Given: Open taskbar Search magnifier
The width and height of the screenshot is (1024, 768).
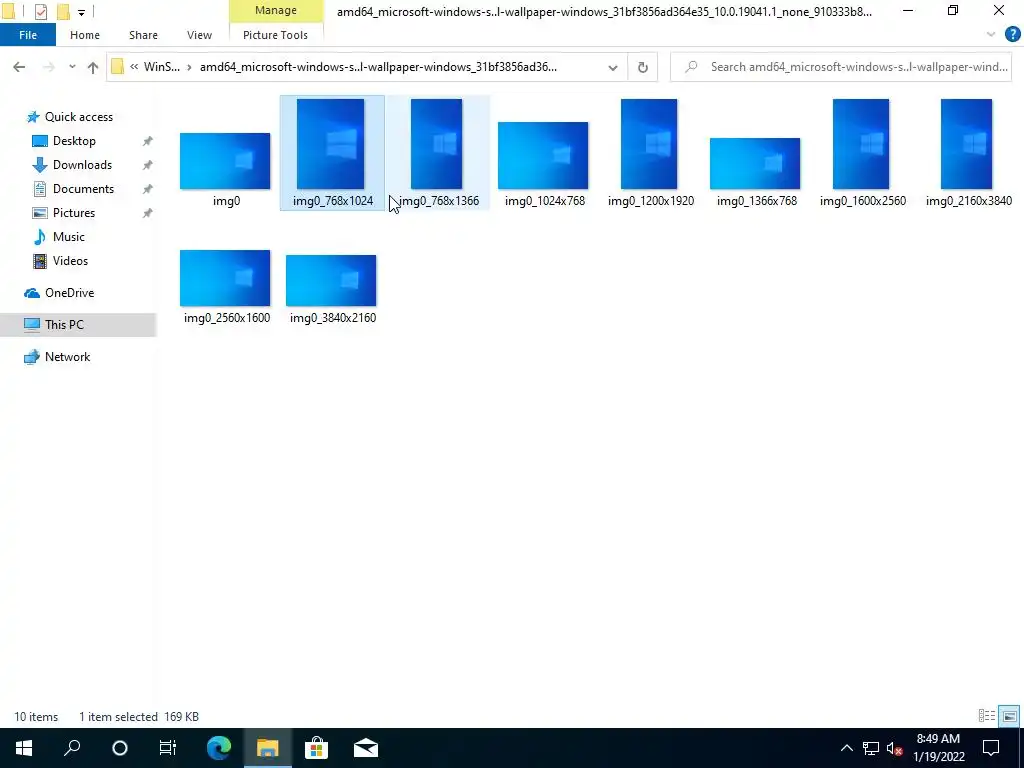Looking at the screenshot, I should [x=72, y=748].
